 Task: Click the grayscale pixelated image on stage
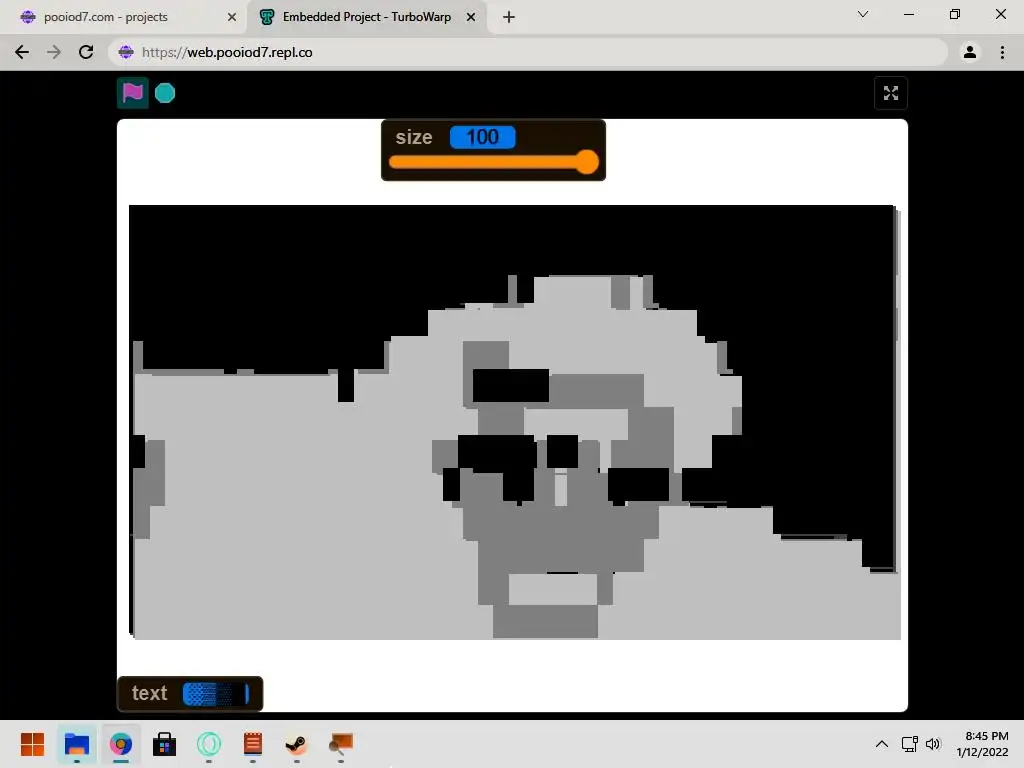(515, 422)
